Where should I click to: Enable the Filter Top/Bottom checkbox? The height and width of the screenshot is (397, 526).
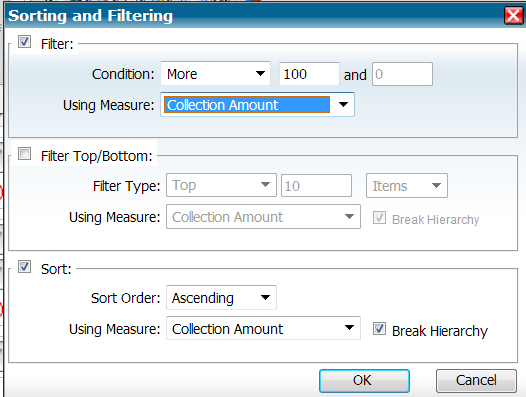(24, 154)
